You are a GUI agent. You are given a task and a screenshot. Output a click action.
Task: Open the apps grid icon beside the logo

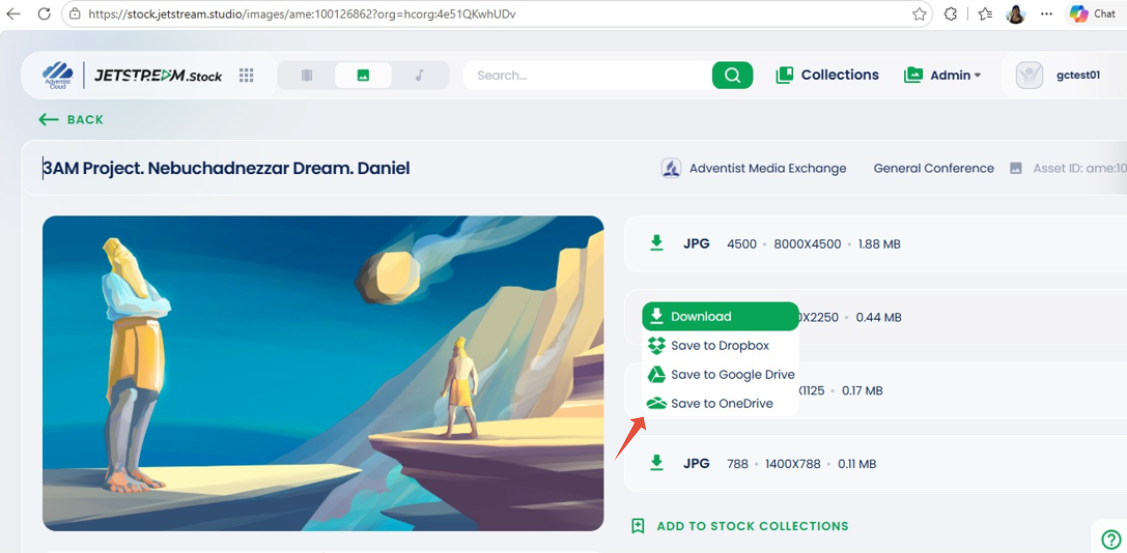pyautogui.click(x=247, y=75)
